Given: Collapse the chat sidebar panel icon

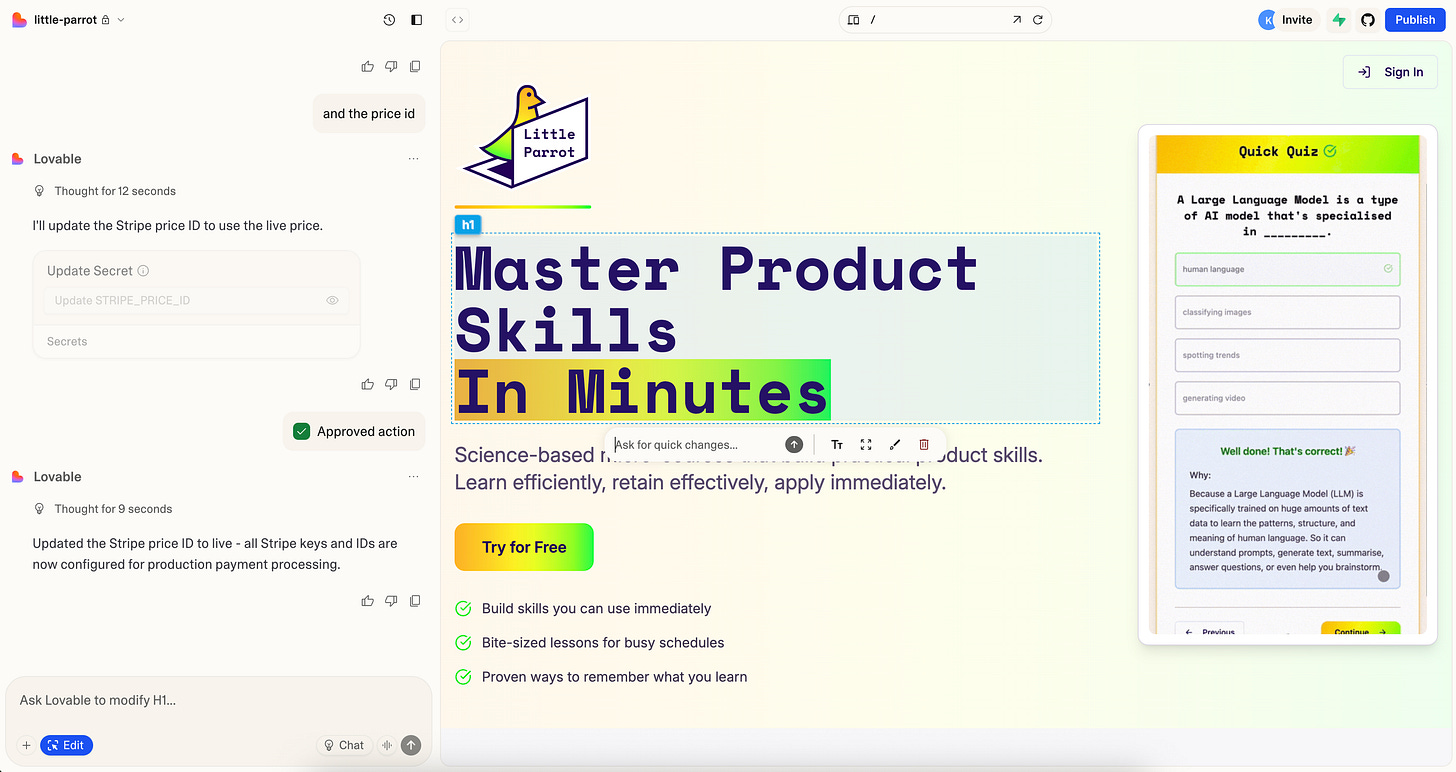Looking at the screenshot, I should tap(416, 19).
